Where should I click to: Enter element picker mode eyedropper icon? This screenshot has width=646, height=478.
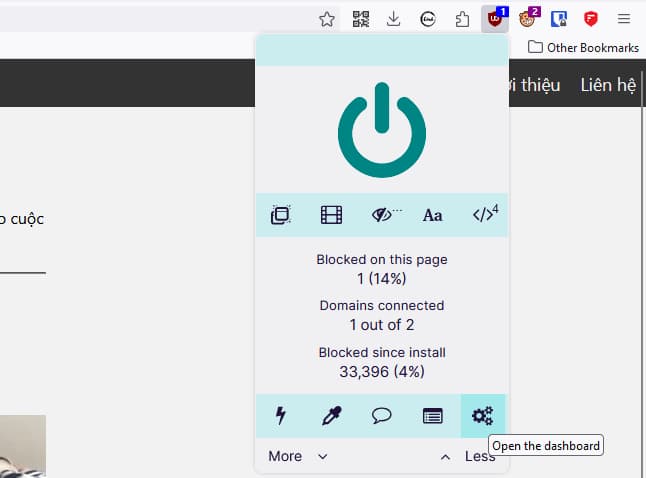coord(332,415)
